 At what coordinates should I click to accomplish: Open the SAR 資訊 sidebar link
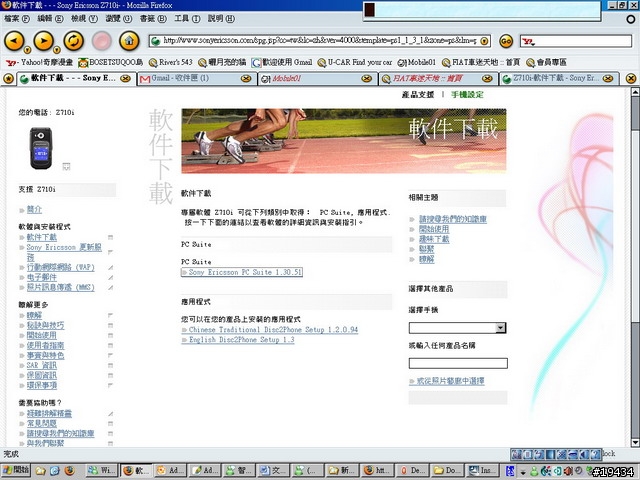click(x=42, y=365)
